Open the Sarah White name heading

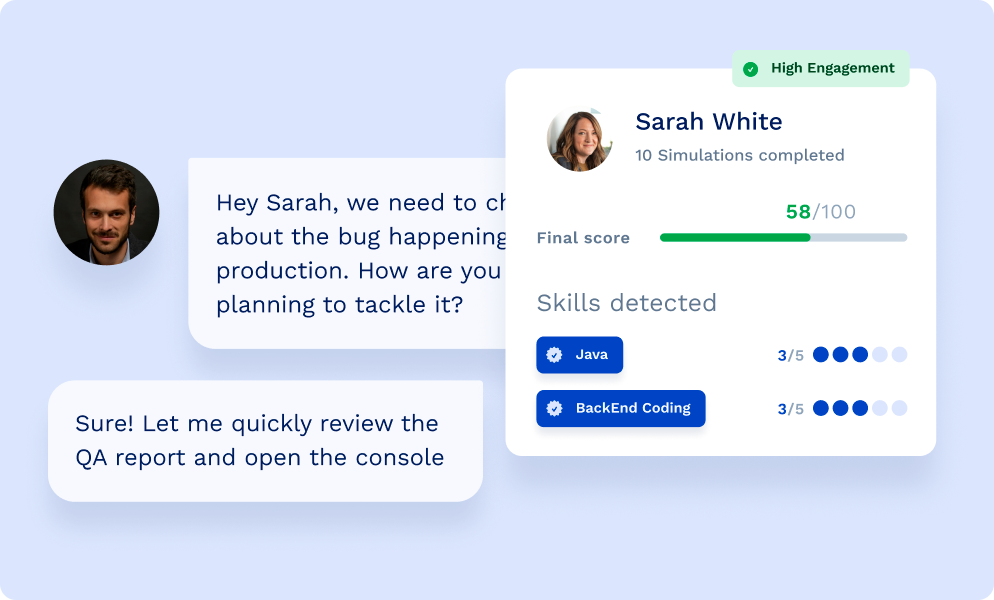709,122
